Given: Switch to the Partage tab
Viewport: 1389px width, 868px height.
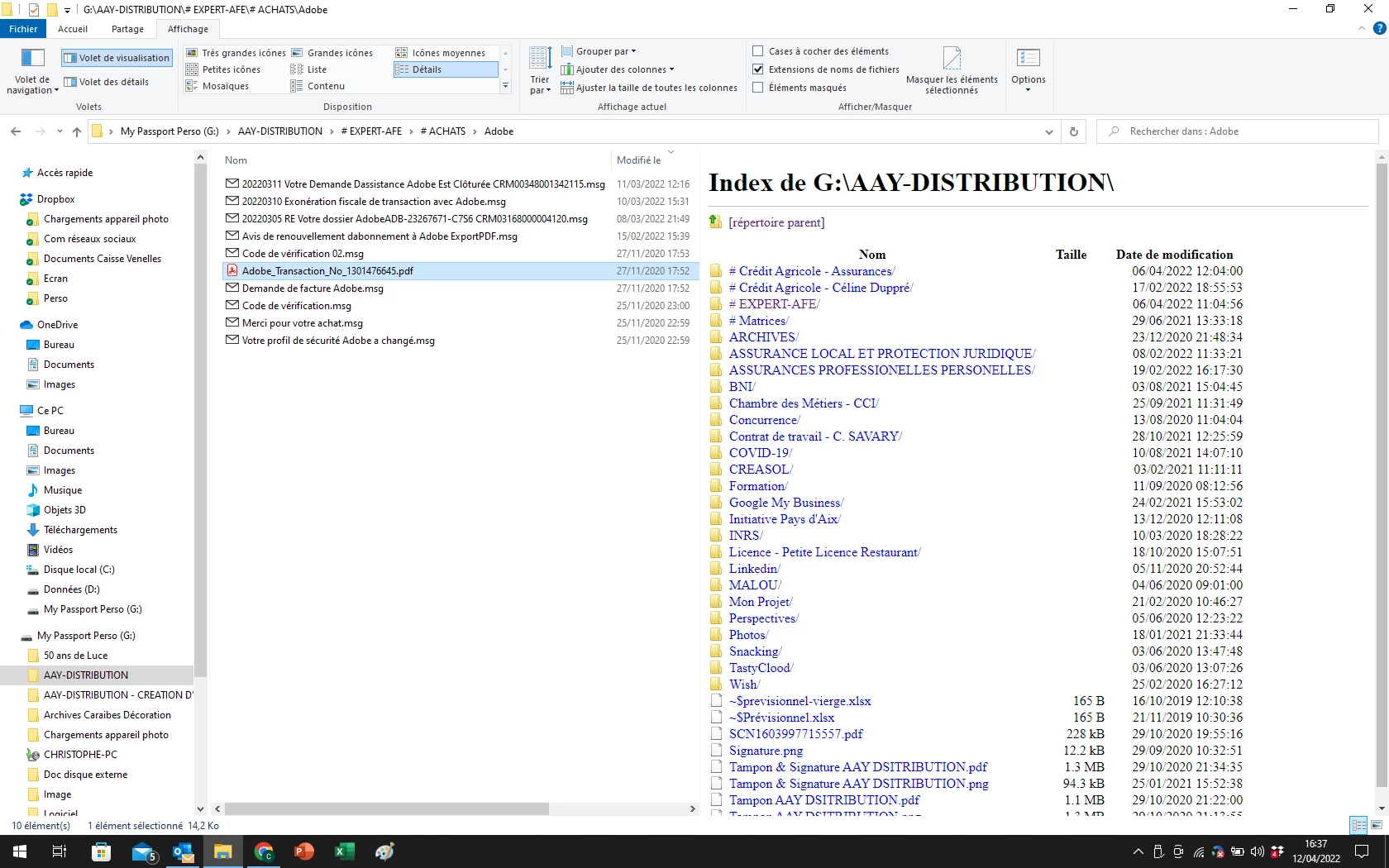Looking at the screenshot, I should click(127, 29).
